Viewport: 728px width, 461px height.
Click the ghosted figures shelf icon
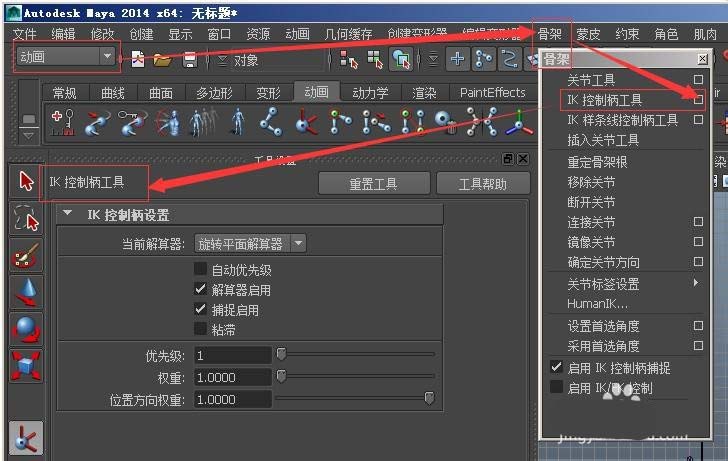click(203, 123)
